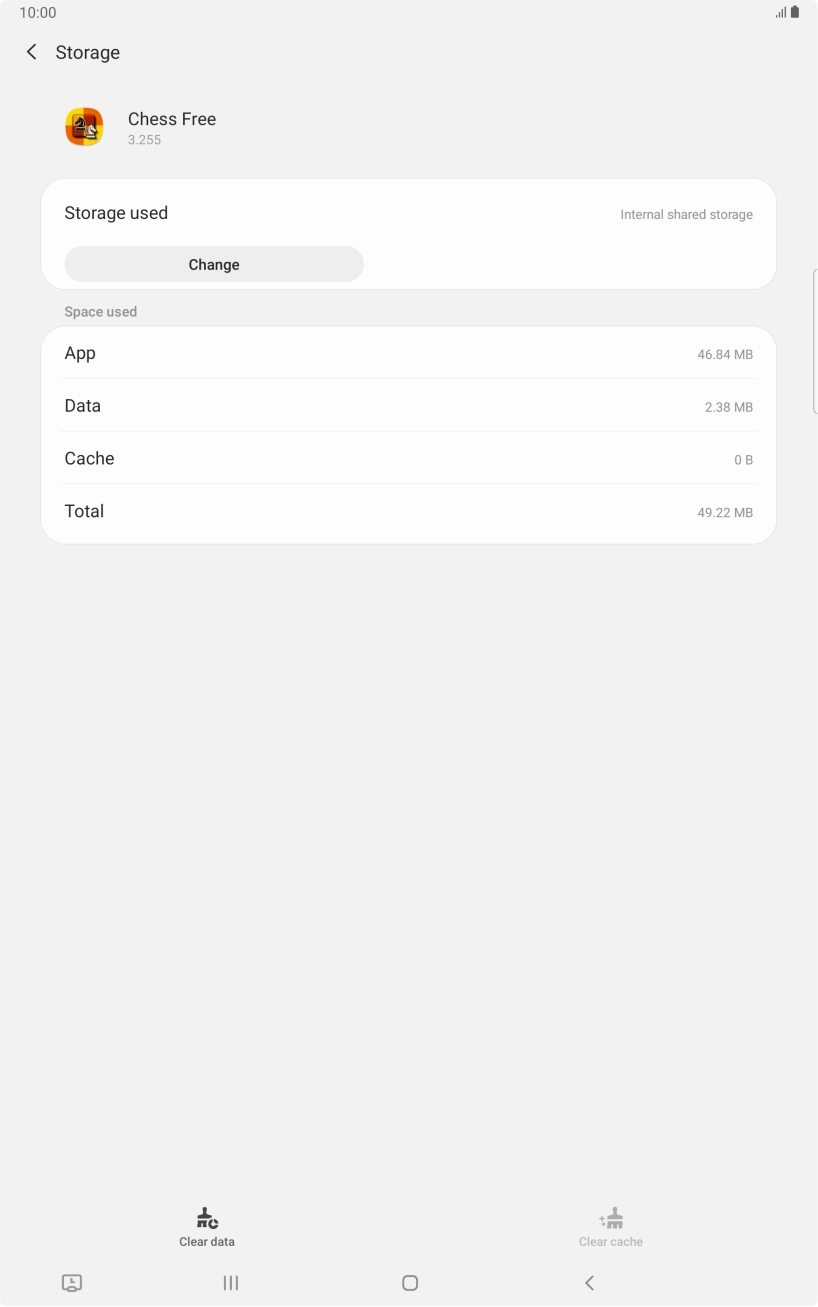Activate the Clear cache action
This screenshot has height=1307, width=818.
(610, 1226)
